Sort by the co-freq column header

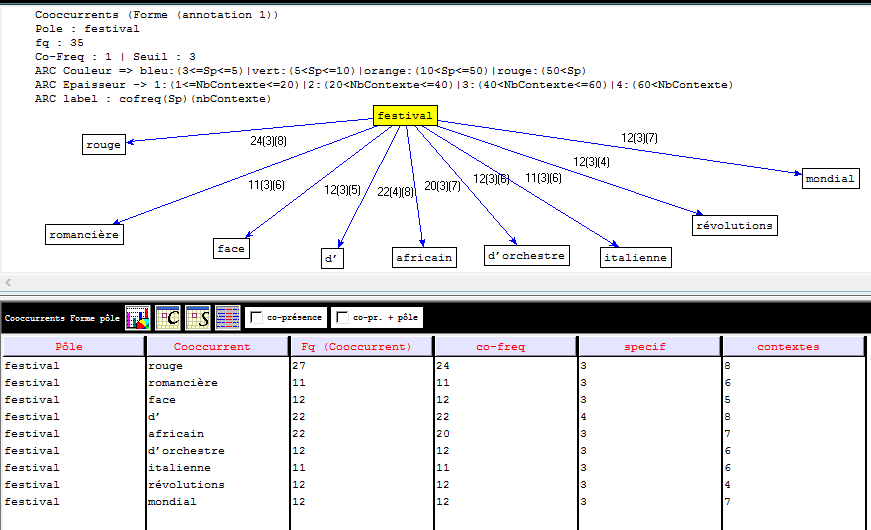pos(505,347)
